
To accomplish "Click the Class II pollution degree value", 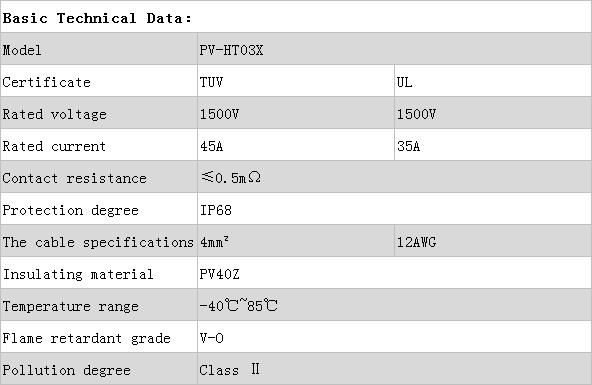I will [x=230, y=370].
